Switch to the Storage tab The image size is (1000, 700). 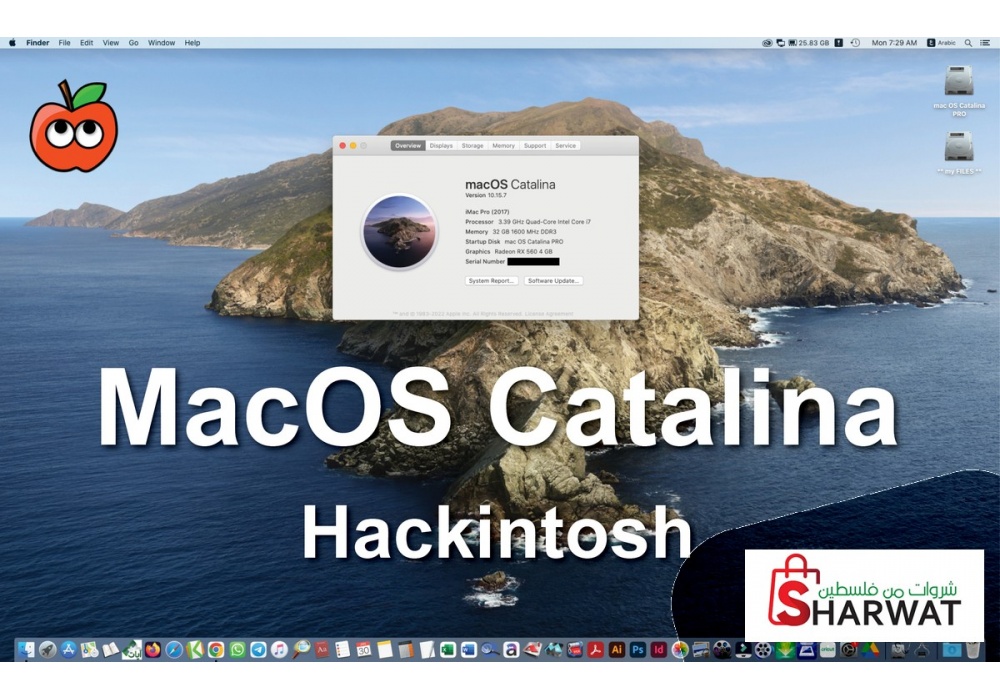pyautogui.click(x=473, y=145)
